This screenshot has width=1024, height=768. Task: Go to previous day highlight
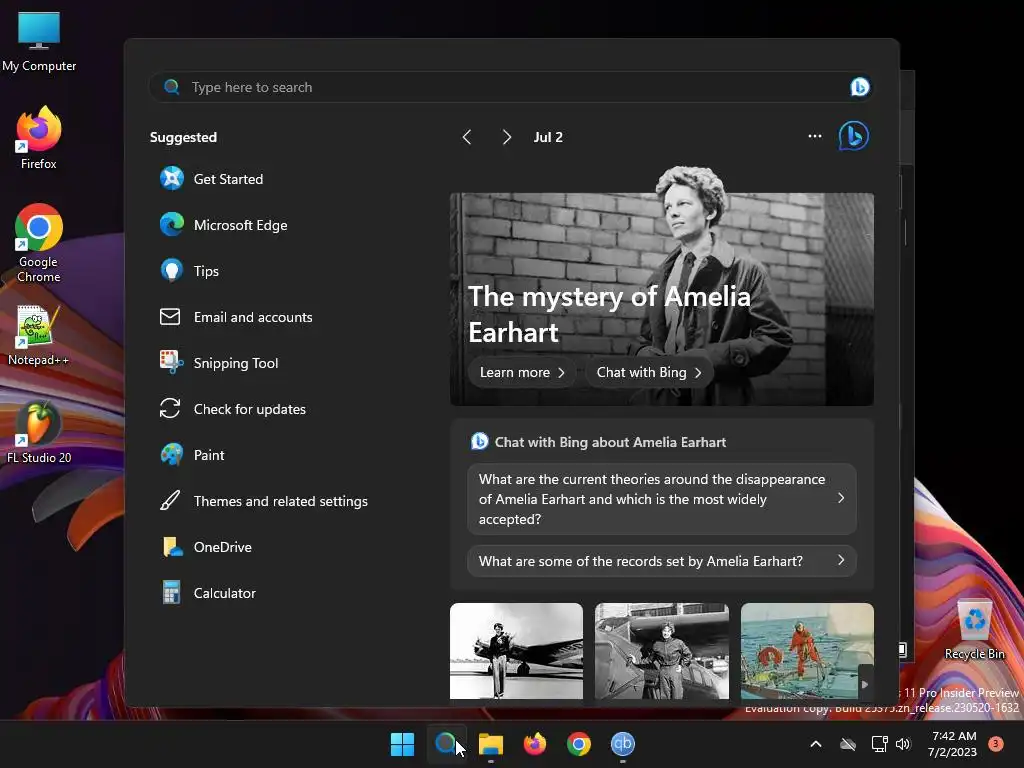coord(467,137)
